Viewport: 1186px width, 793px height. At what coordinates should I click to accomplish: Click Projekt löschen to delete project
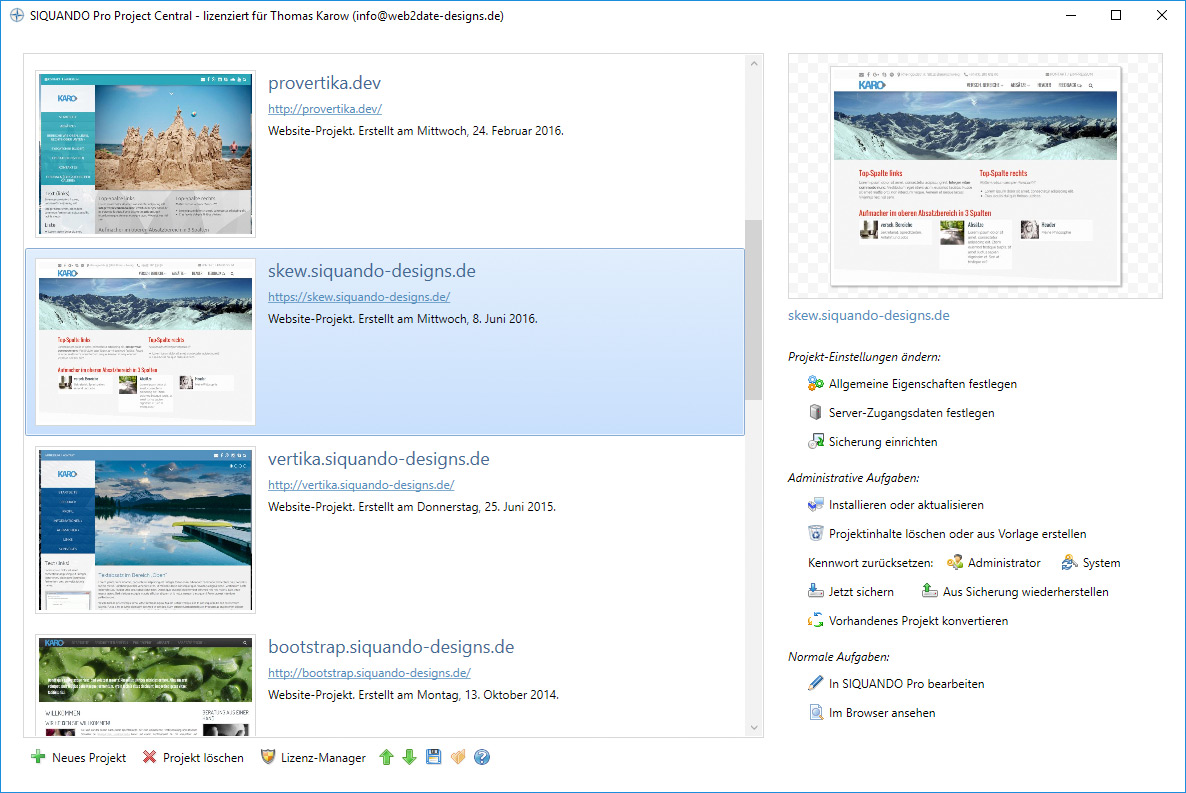click(193, 758)
